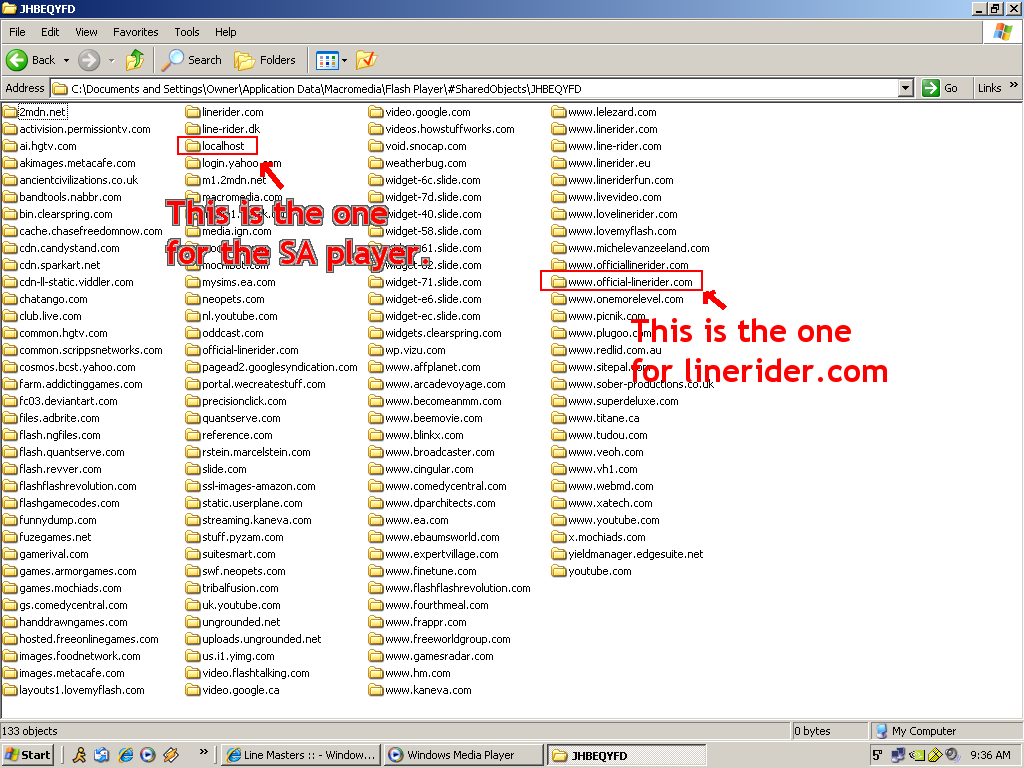Open the Favorites menu

136,32
